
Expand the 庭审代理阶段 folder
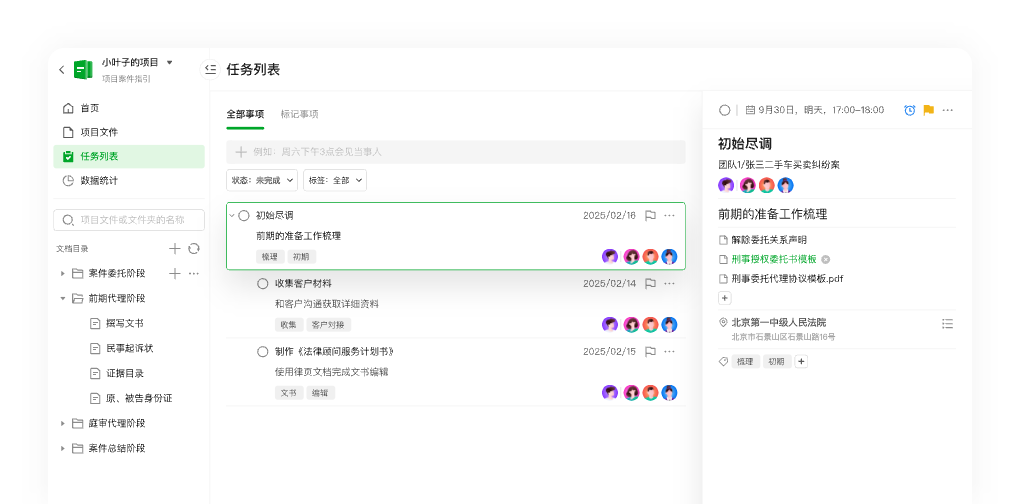[x=63, y=423]
